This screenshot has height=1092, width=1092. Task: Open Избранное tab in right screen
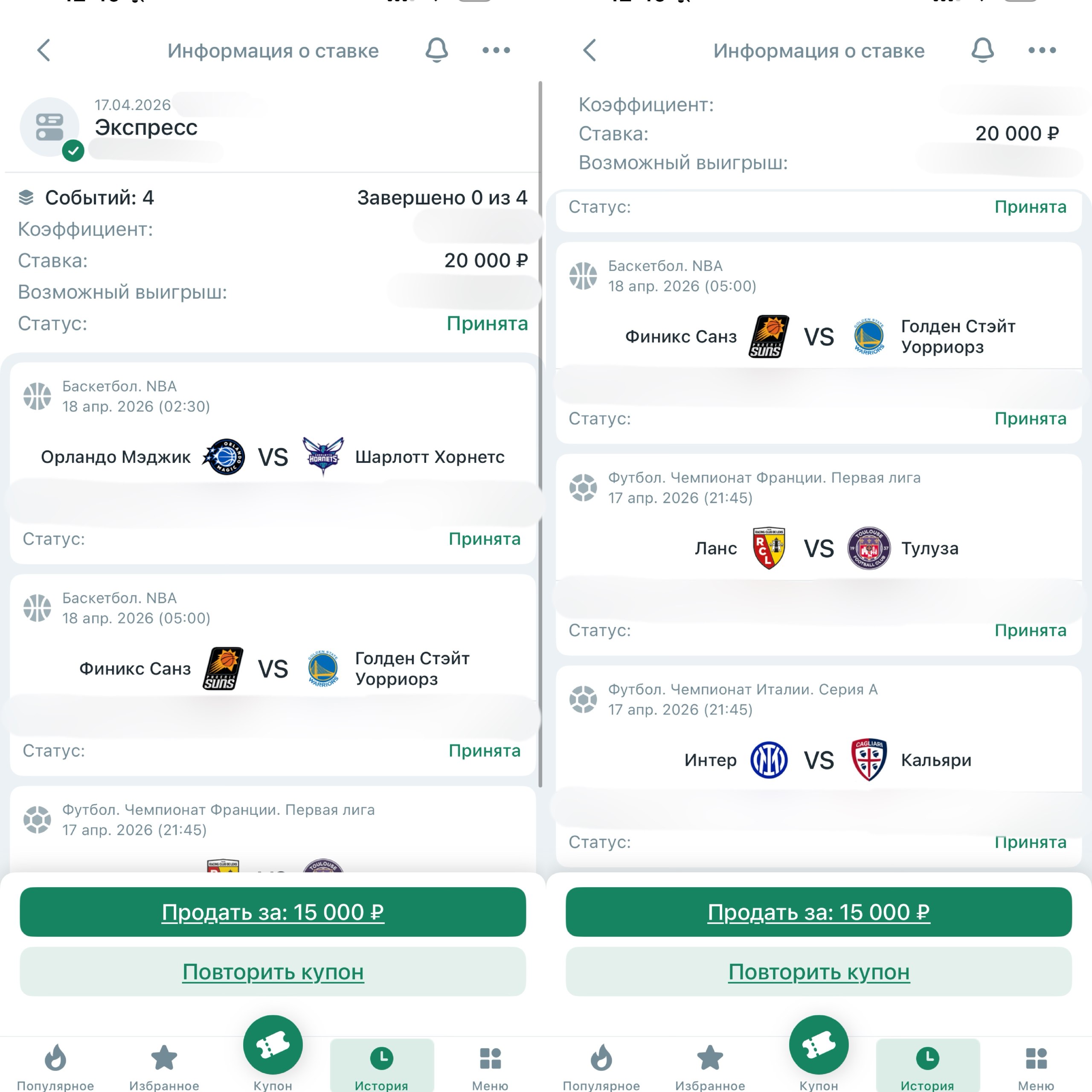point(710,1066)
